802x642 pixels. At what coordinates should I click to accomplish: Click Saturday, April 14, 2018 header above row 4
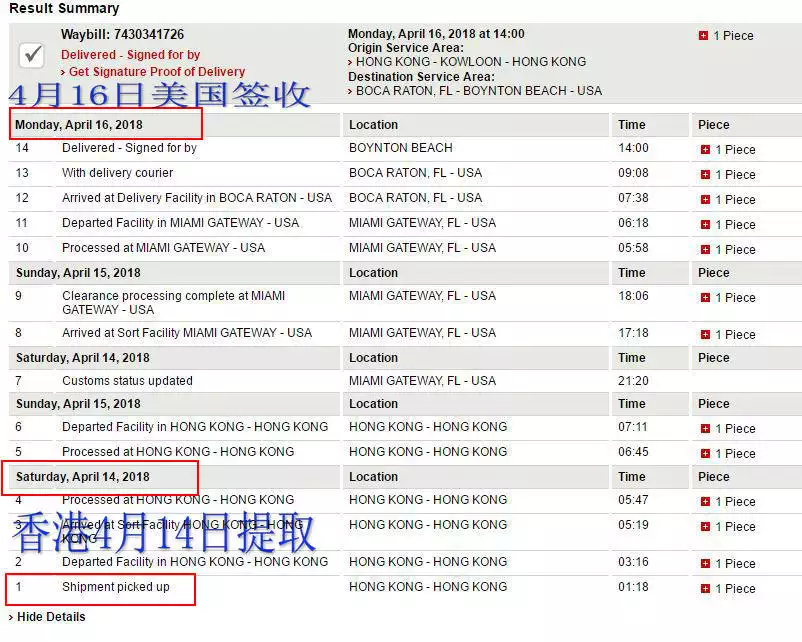(x=83, y=477)
